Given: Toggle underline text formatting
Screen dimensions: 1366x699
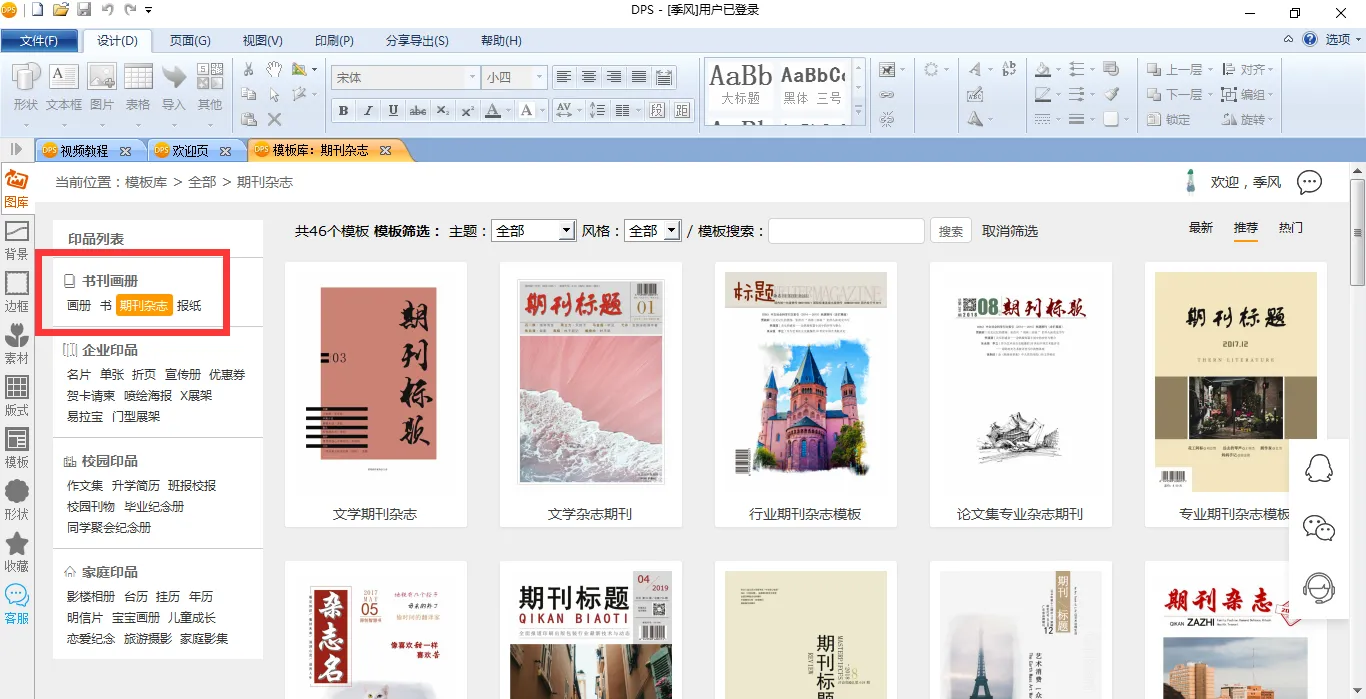Looking at the screenshot, I should point(393,111).
